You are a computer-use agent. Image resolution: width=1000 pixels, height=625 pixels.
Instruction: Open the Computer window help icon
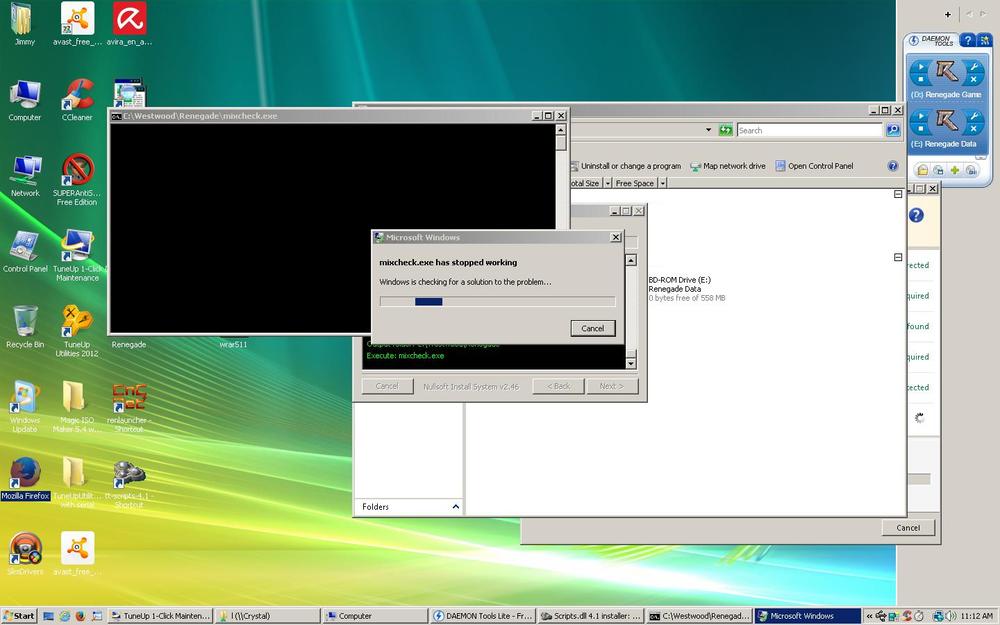coord(893,166)
